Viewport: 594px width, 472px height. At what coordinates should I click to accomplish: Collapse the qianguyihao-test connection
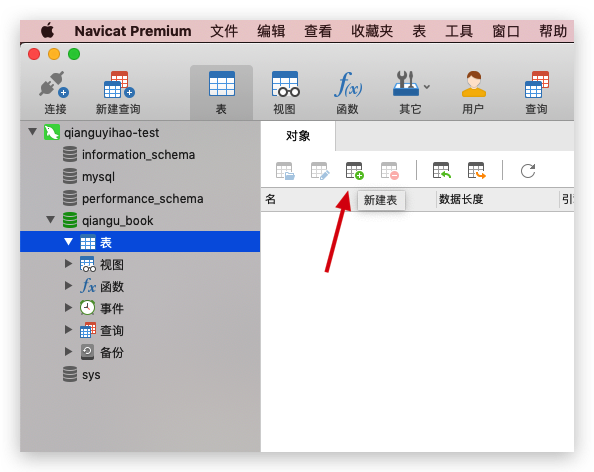tap(33, 132)
